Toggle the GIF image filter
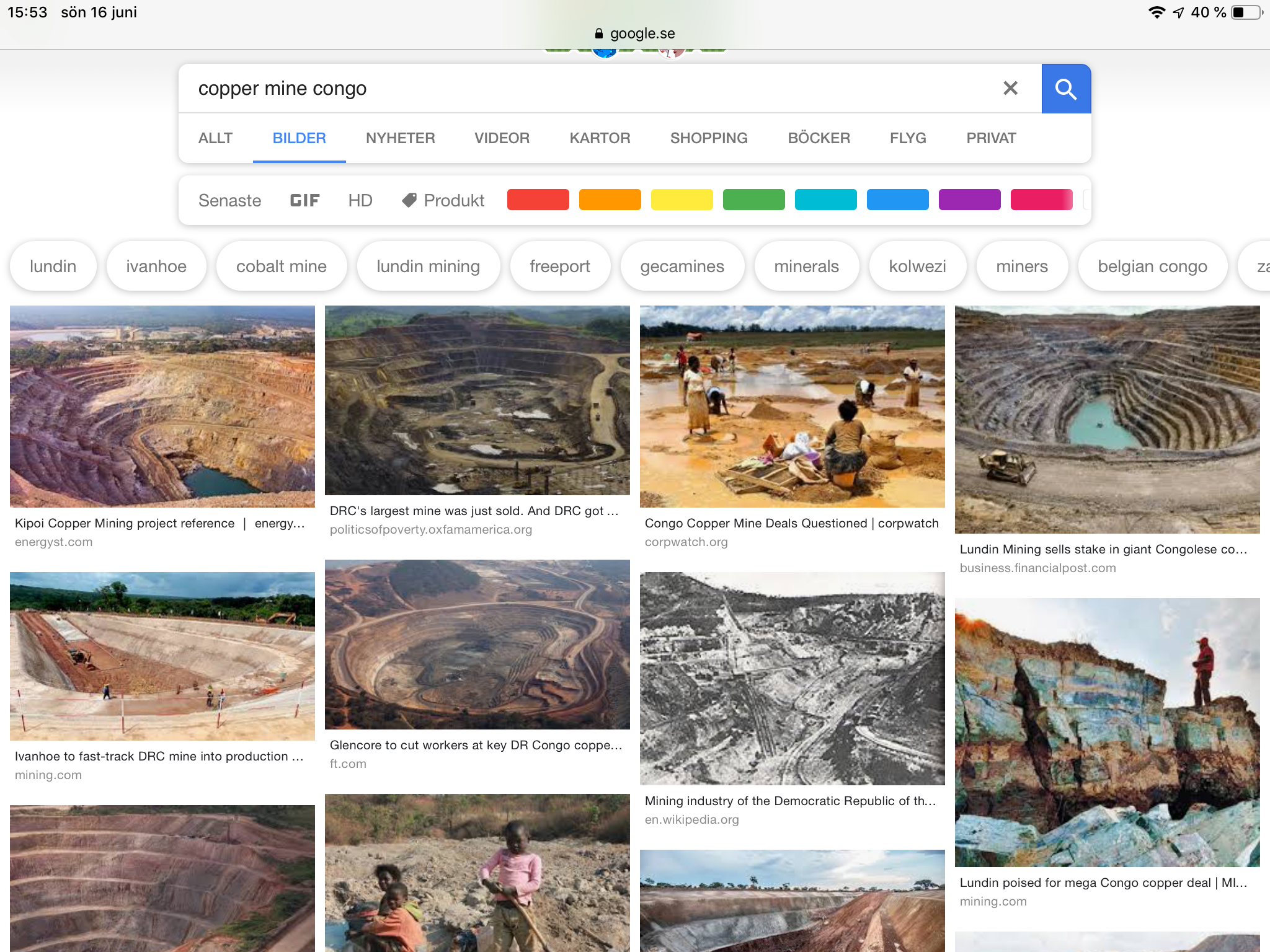The image size is (1270, 952). coord(304,200)
